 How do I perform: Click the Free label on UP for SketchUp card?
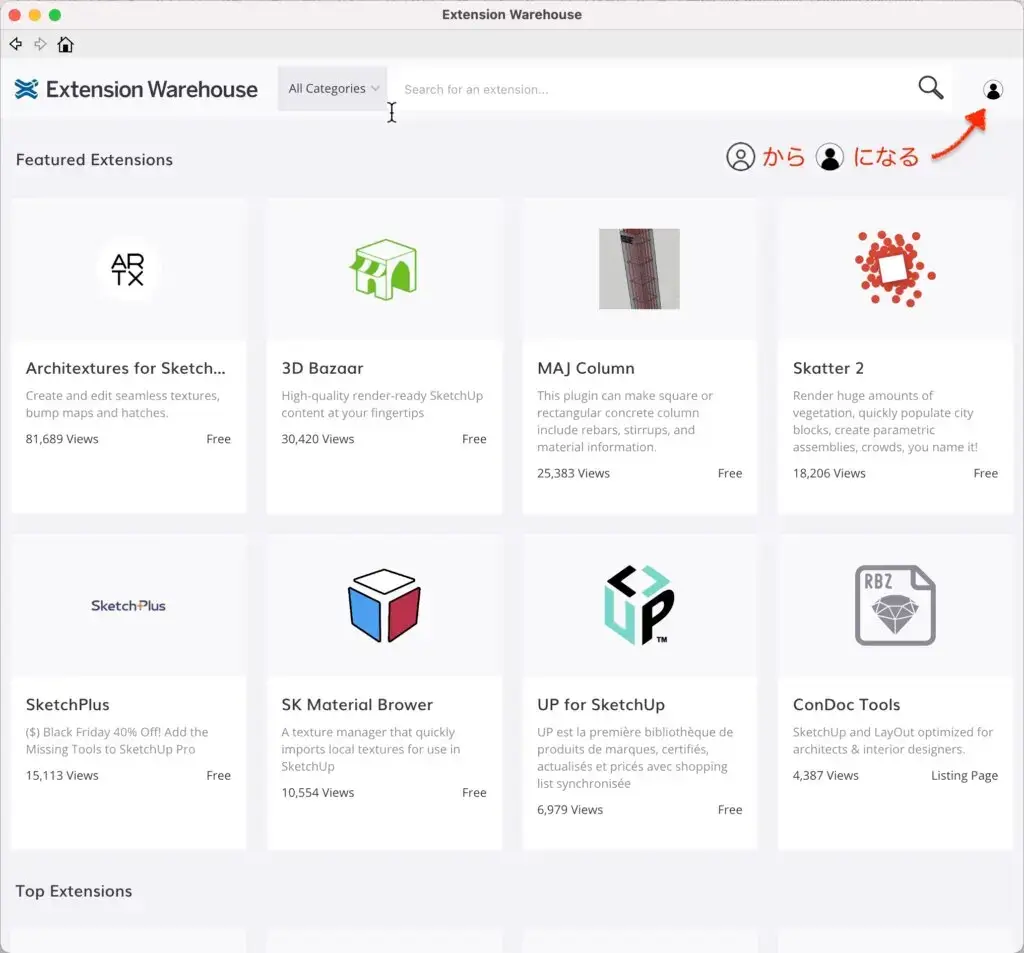point(729,809)
